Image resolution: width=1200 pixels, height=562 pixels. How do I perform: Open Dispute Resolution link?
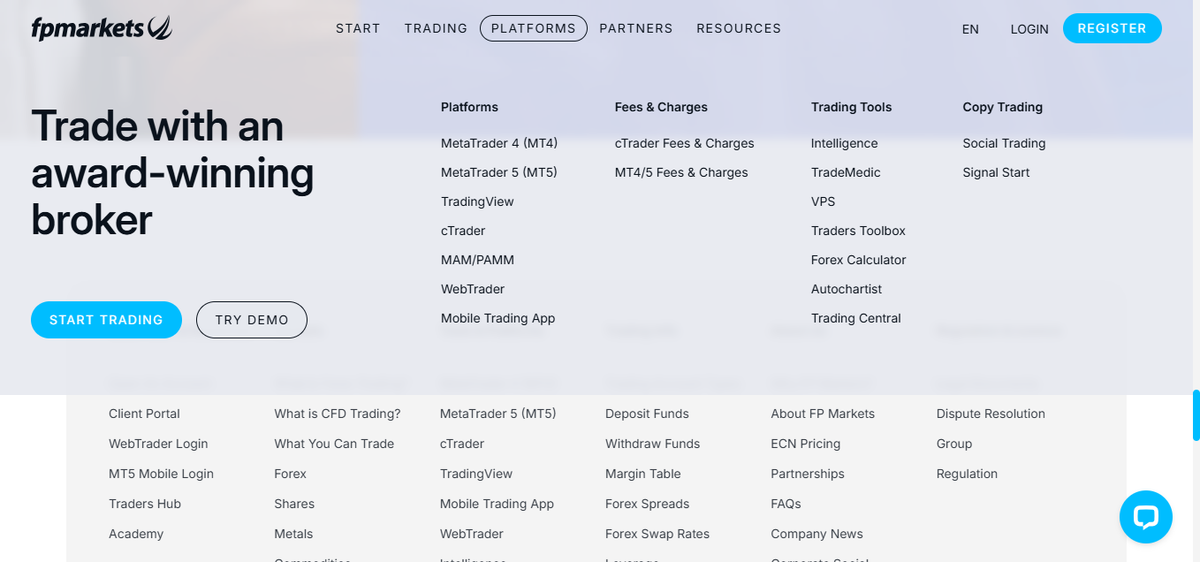(x=990, y=413)
